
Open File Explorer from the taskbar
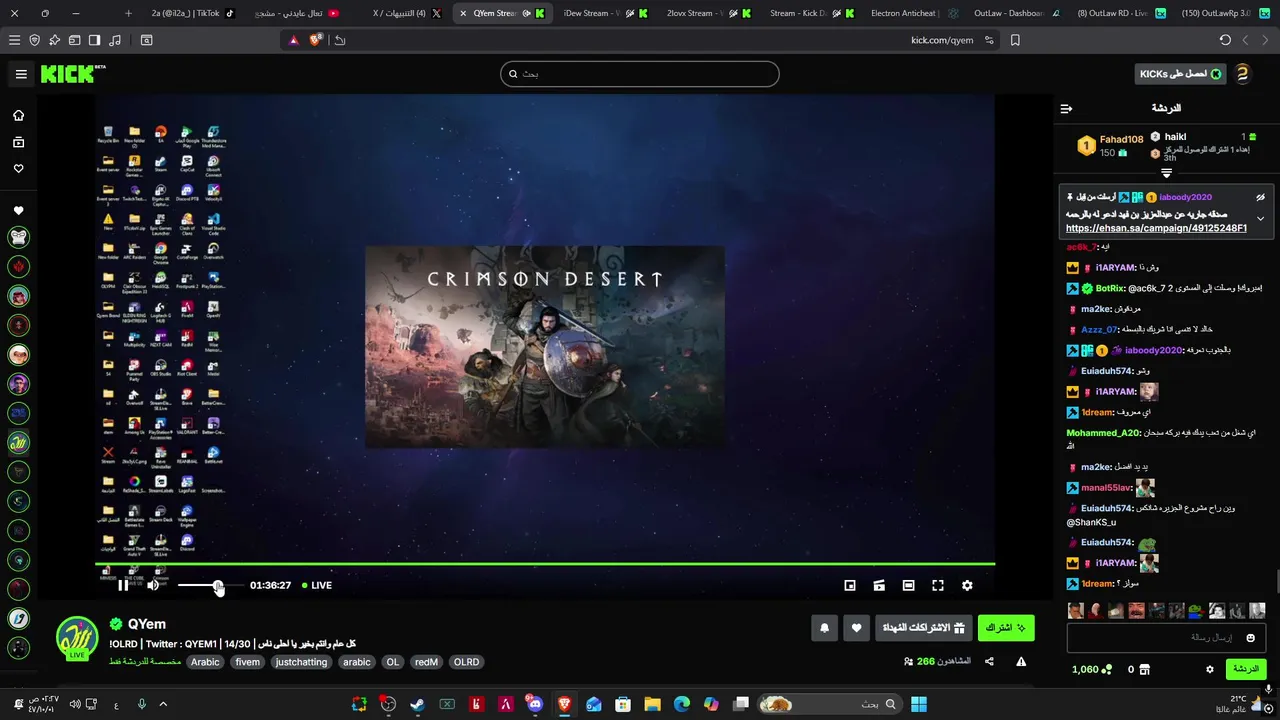[652, 704]
